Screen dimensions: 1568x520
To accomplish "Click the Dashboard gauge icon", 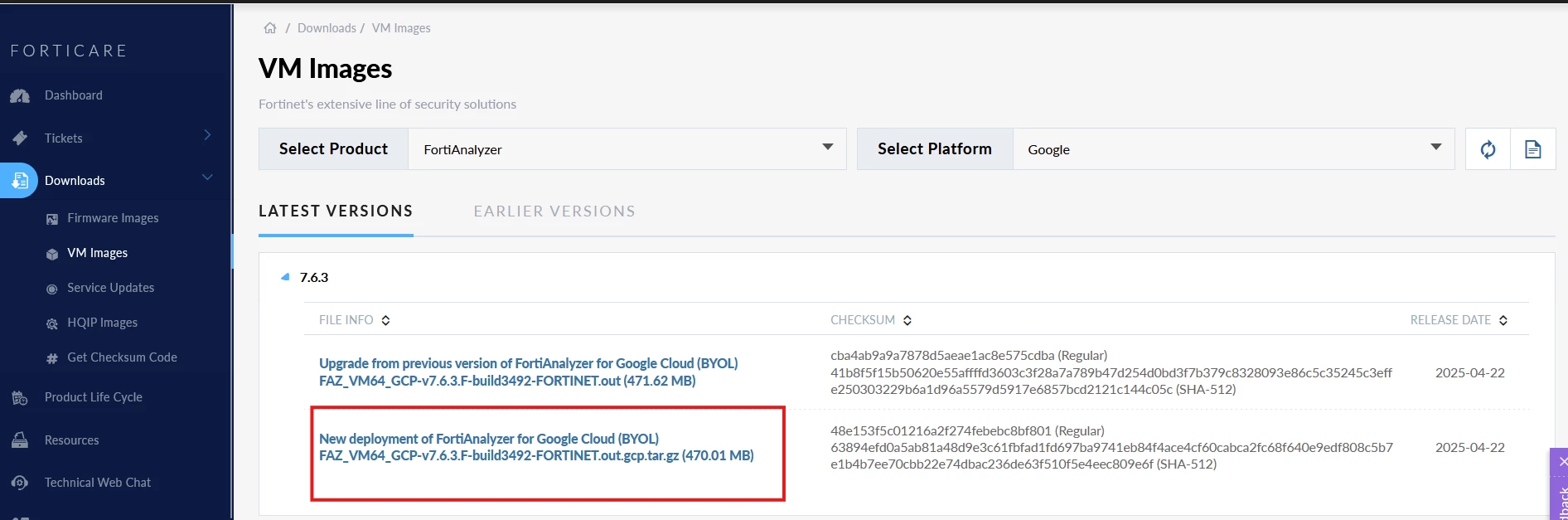I will click(20, 96).
